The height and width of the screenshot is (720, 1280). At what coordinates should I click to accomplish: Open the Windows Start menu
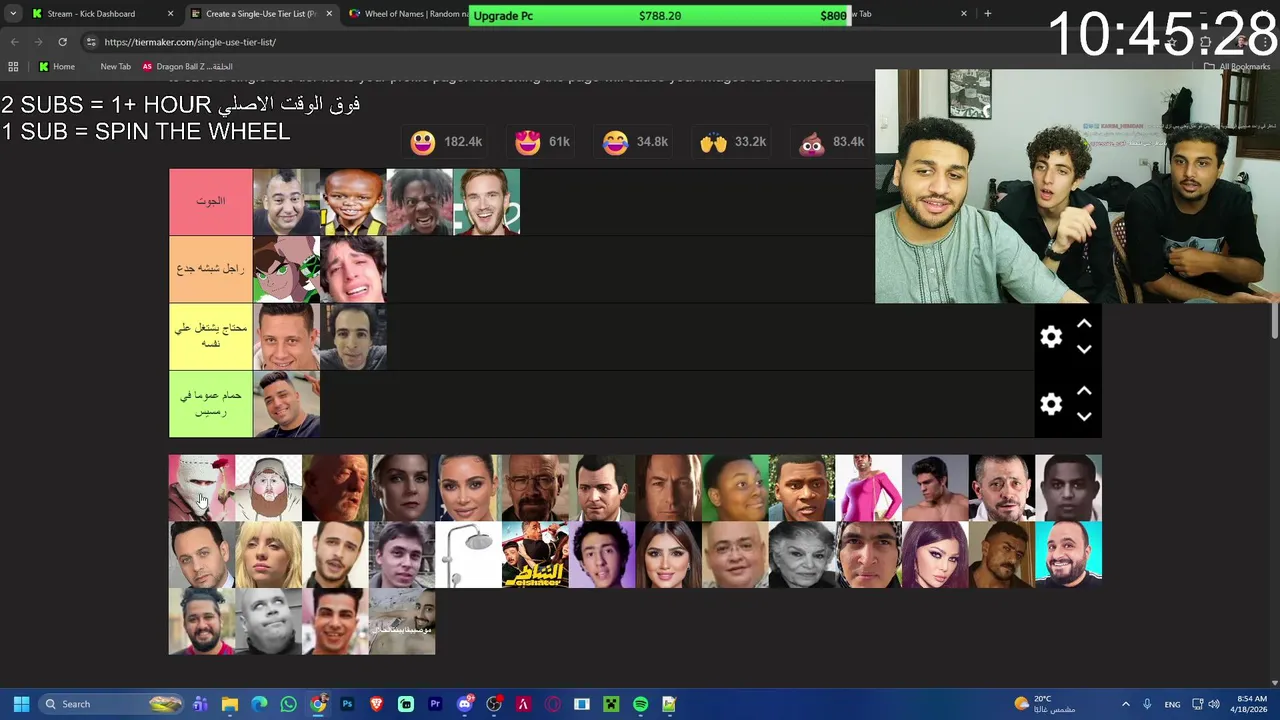pos(21,704)
